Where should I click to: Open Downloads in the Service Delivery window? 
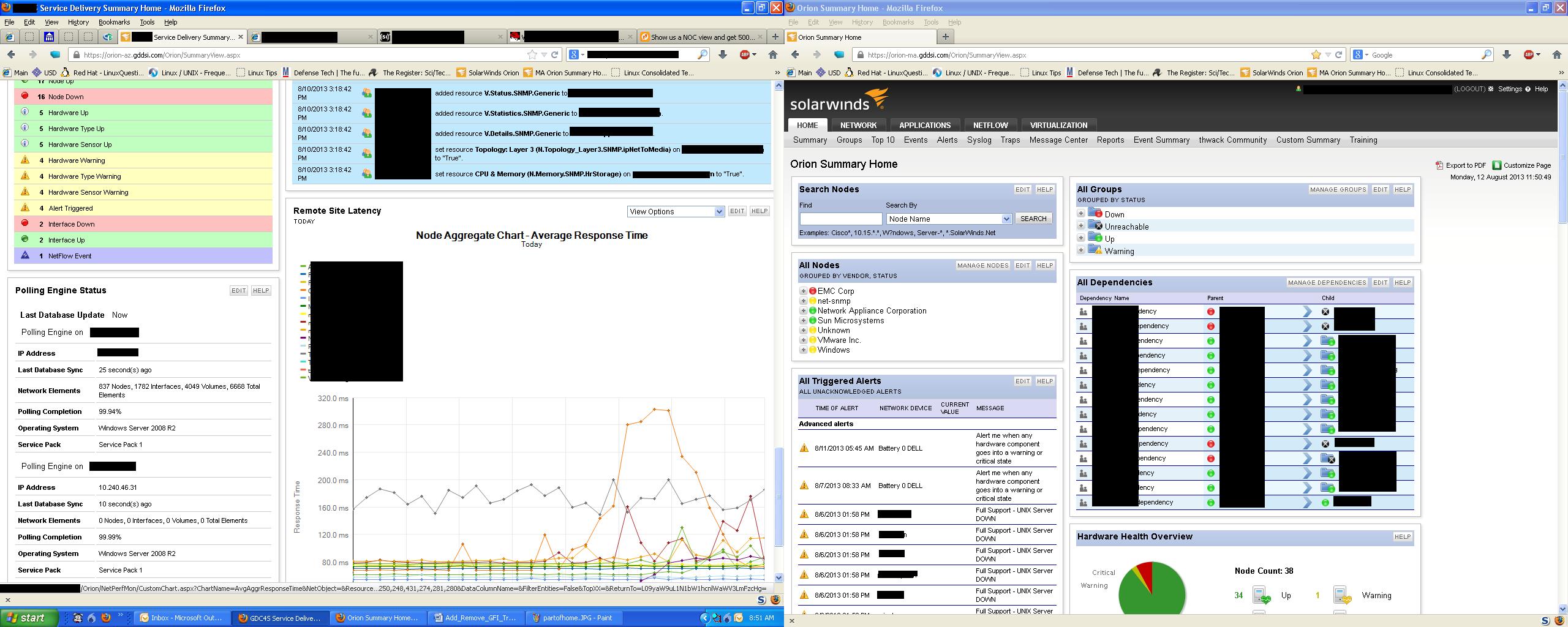(723, 54)
